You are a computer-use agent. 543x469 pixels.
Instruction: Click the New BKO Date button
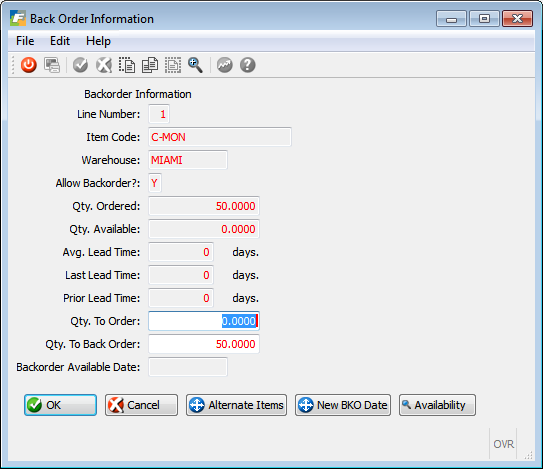tap(343, 405)
